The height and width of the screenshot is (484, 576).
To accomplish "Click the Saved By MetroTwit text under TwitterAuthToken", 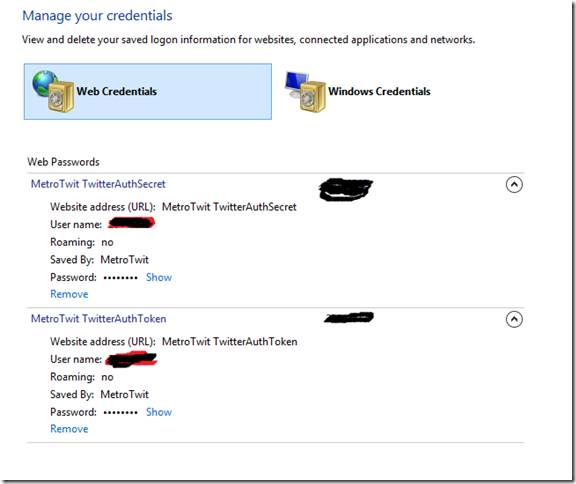I will point(99,394).
